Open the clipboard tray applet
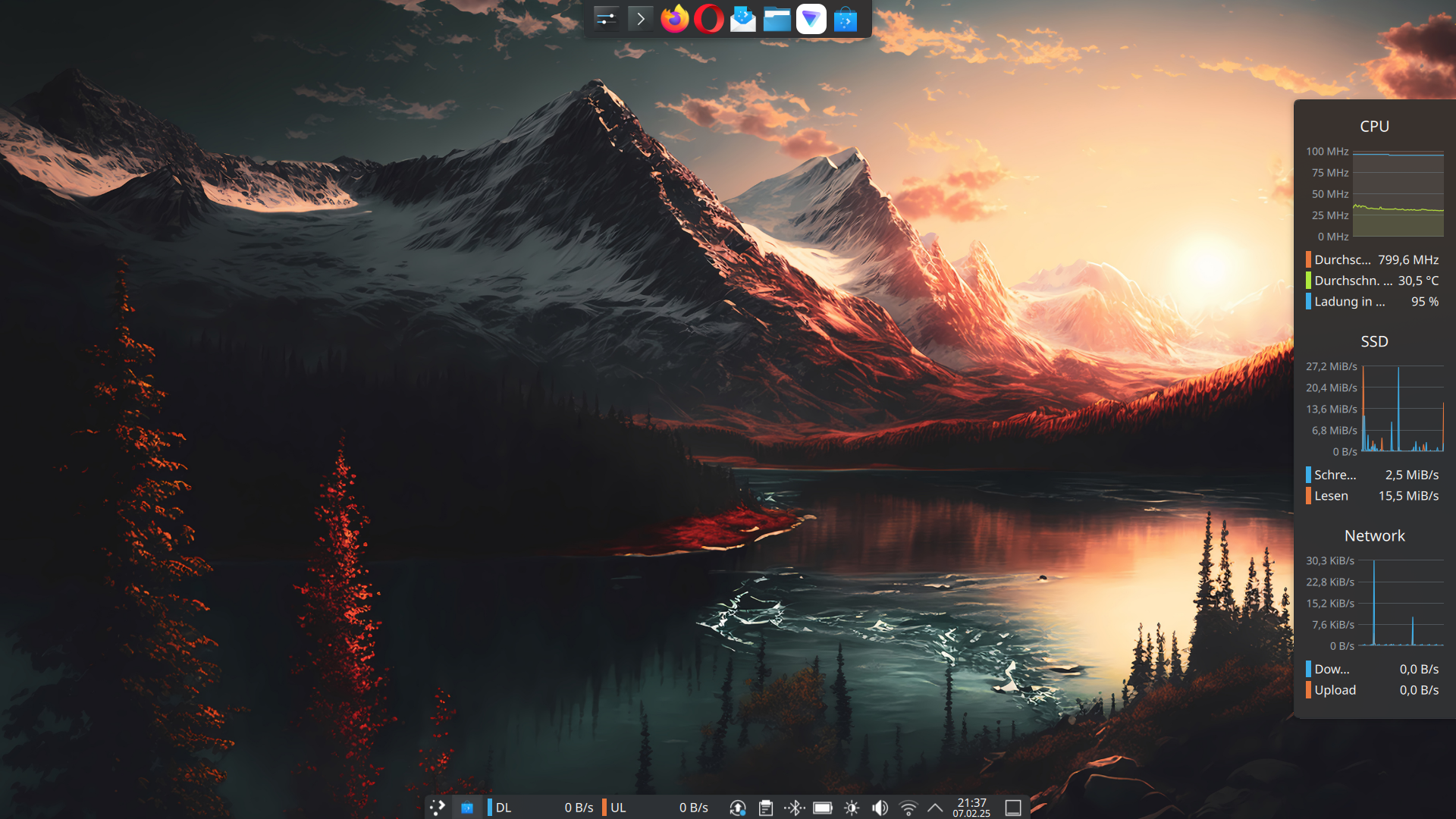 point(766,808)
